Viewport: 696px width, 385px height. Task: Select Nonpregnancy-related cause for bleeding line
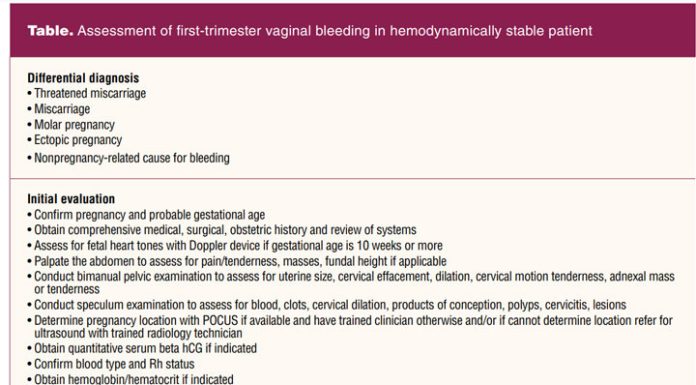pos(128,158)
